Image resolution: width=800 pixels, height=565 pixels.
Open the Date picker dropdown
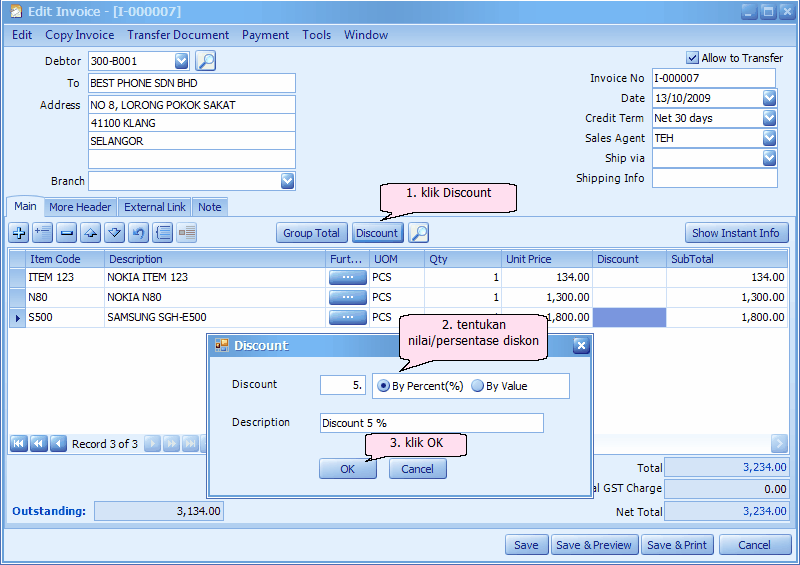[x=769, y=98]
